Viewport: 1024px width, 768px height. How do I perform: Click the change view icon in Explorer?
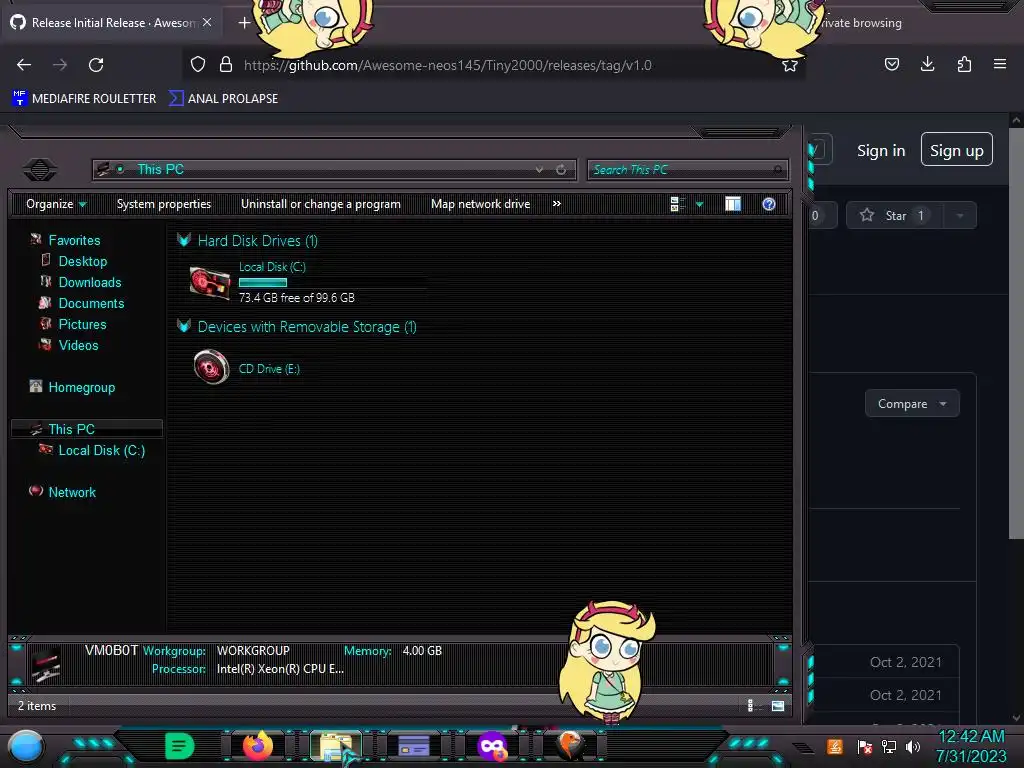[678, 204]
